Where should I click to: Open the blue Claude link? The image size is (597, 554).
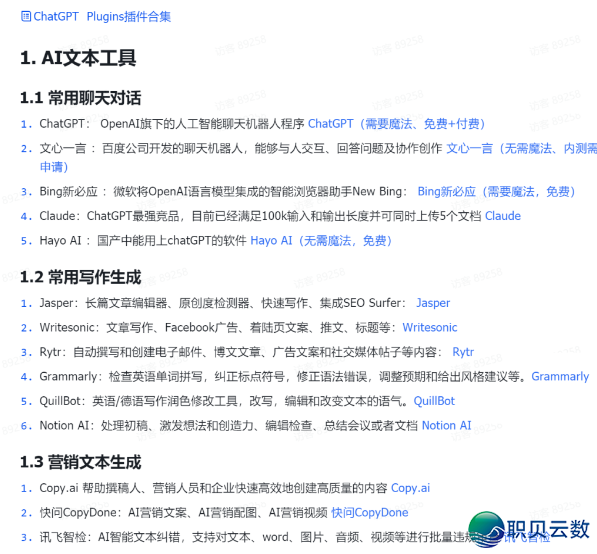tap(503, 216)
